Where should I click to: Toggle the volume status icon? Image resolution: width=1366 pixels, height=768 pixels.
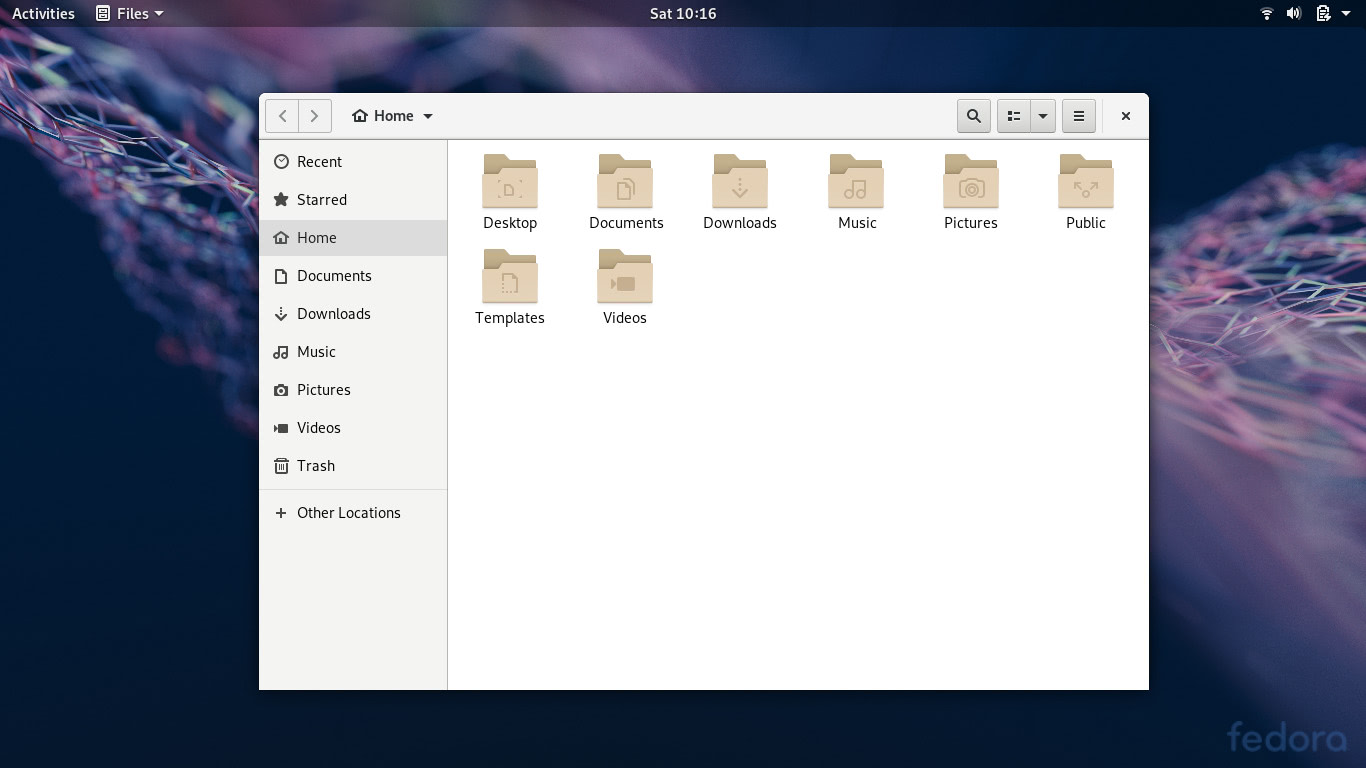(1293, 13)
